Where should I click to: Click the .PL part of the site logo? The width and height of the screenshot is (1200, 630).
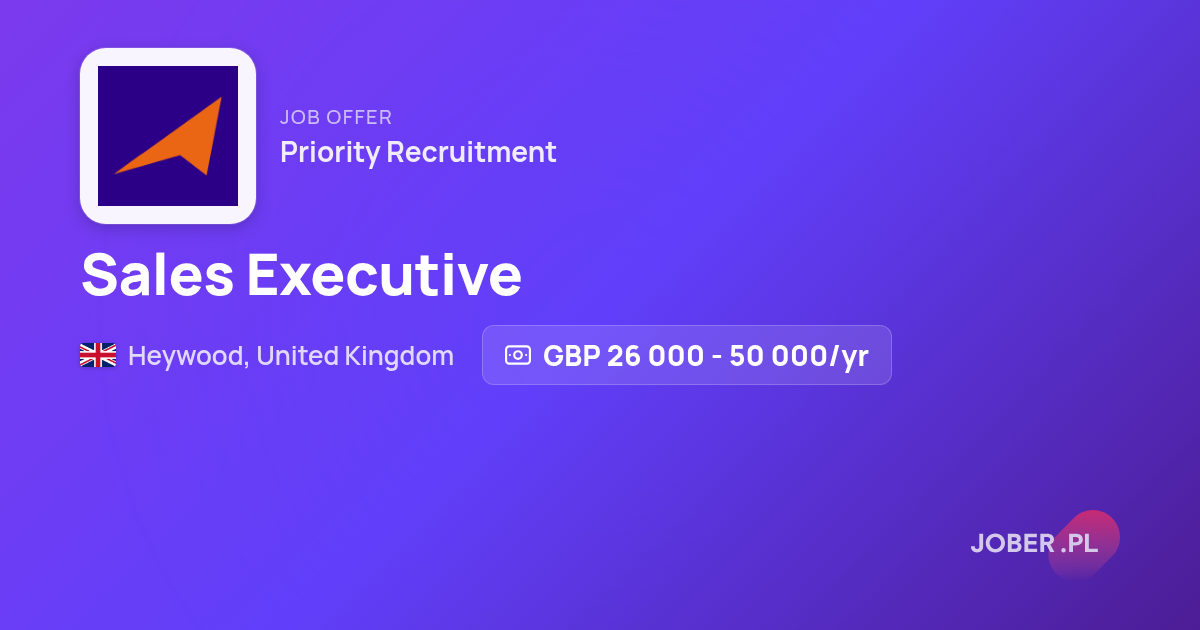(x=1080, y=544)
